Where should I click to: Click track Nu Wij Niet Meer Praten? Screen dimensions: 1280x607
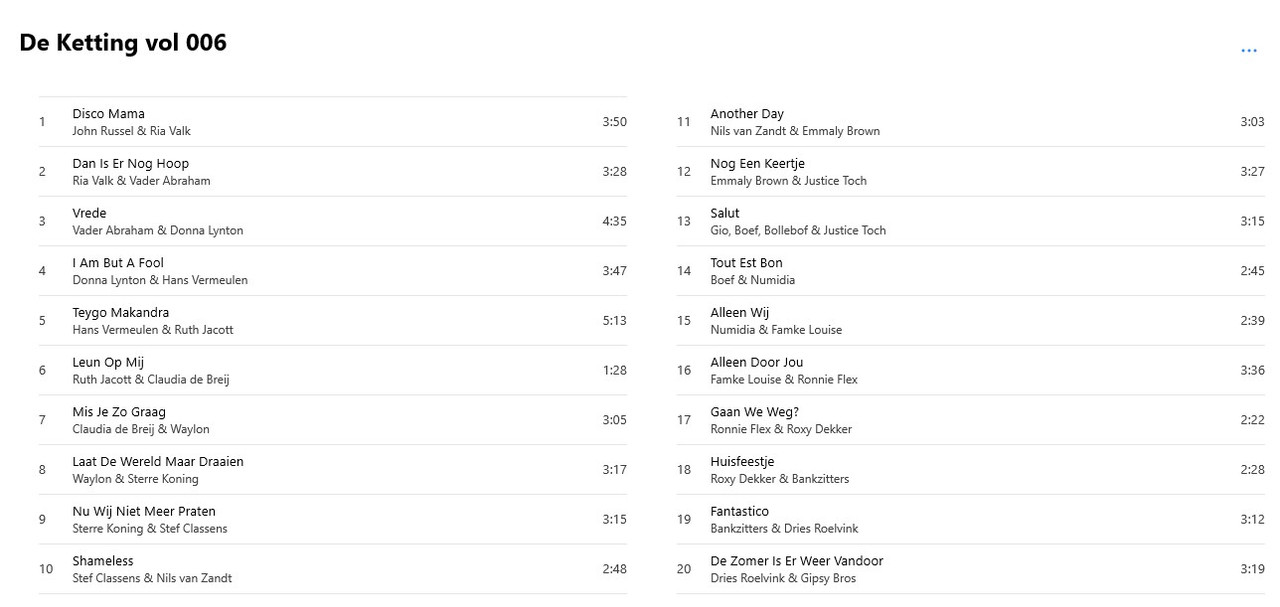click(333, 519)
